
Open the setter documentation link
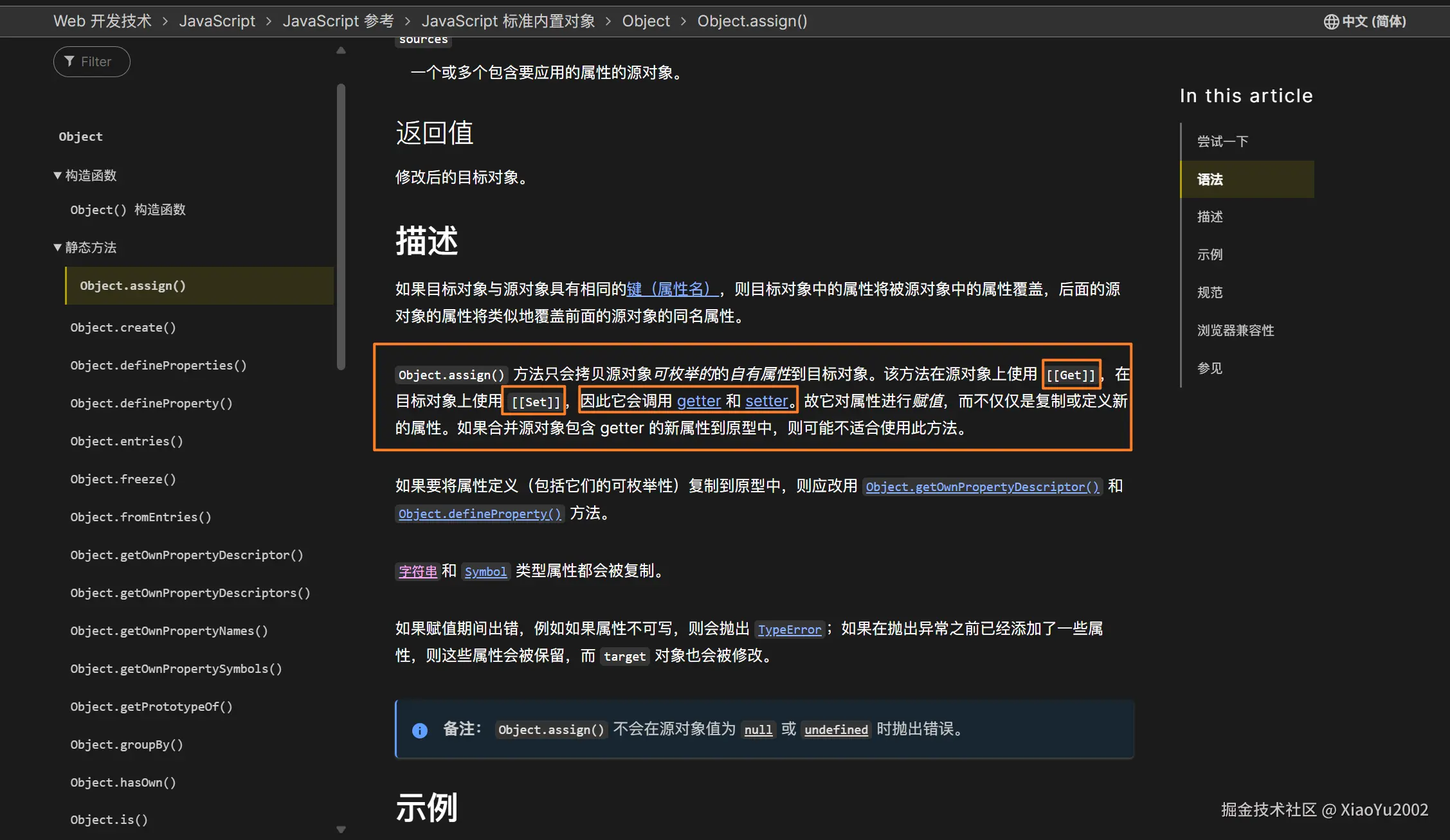[x=766, y=400]
